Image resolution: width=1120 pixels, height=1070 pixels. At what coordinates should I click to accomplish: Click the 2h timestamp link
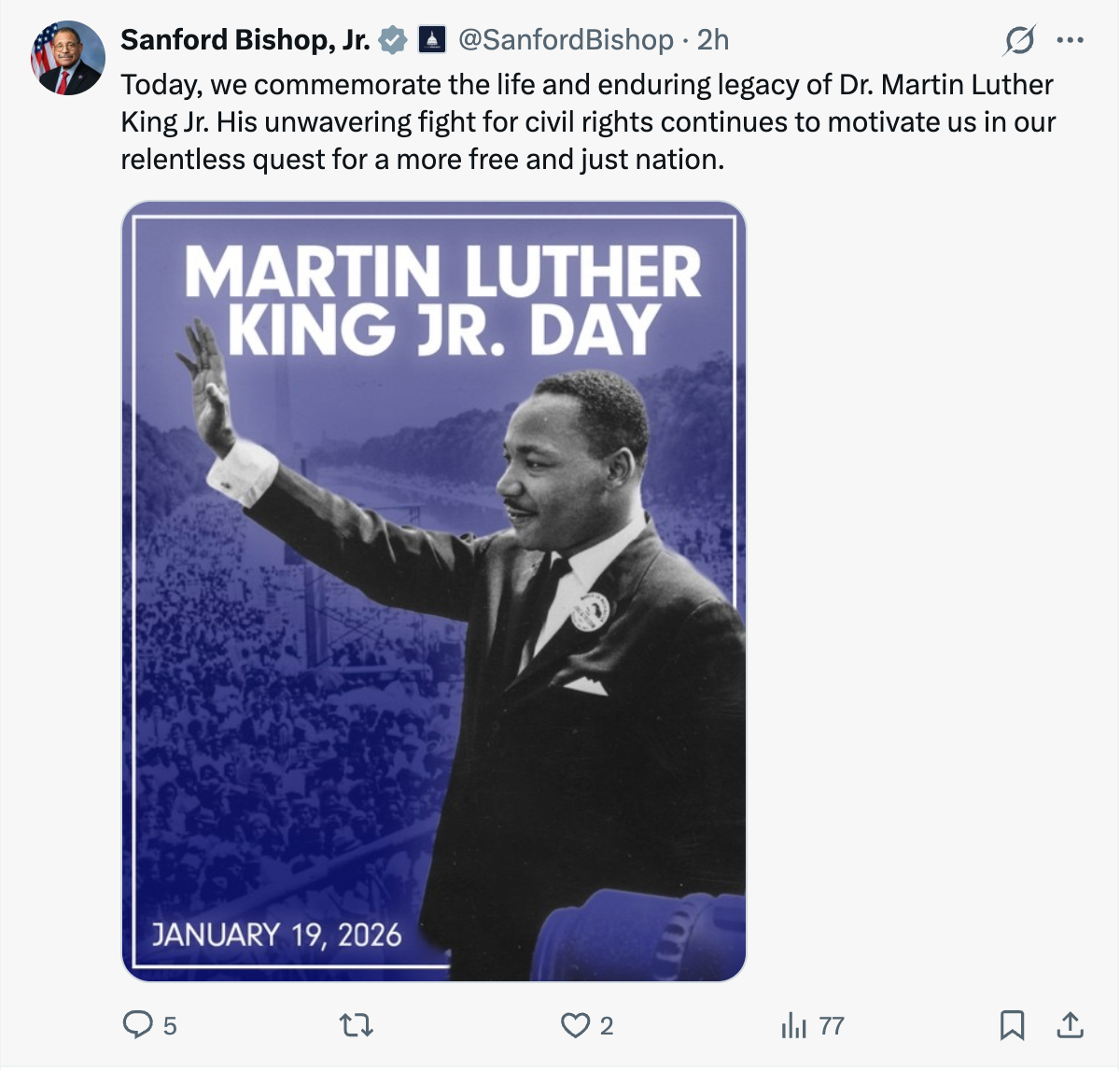click(713, 40)
